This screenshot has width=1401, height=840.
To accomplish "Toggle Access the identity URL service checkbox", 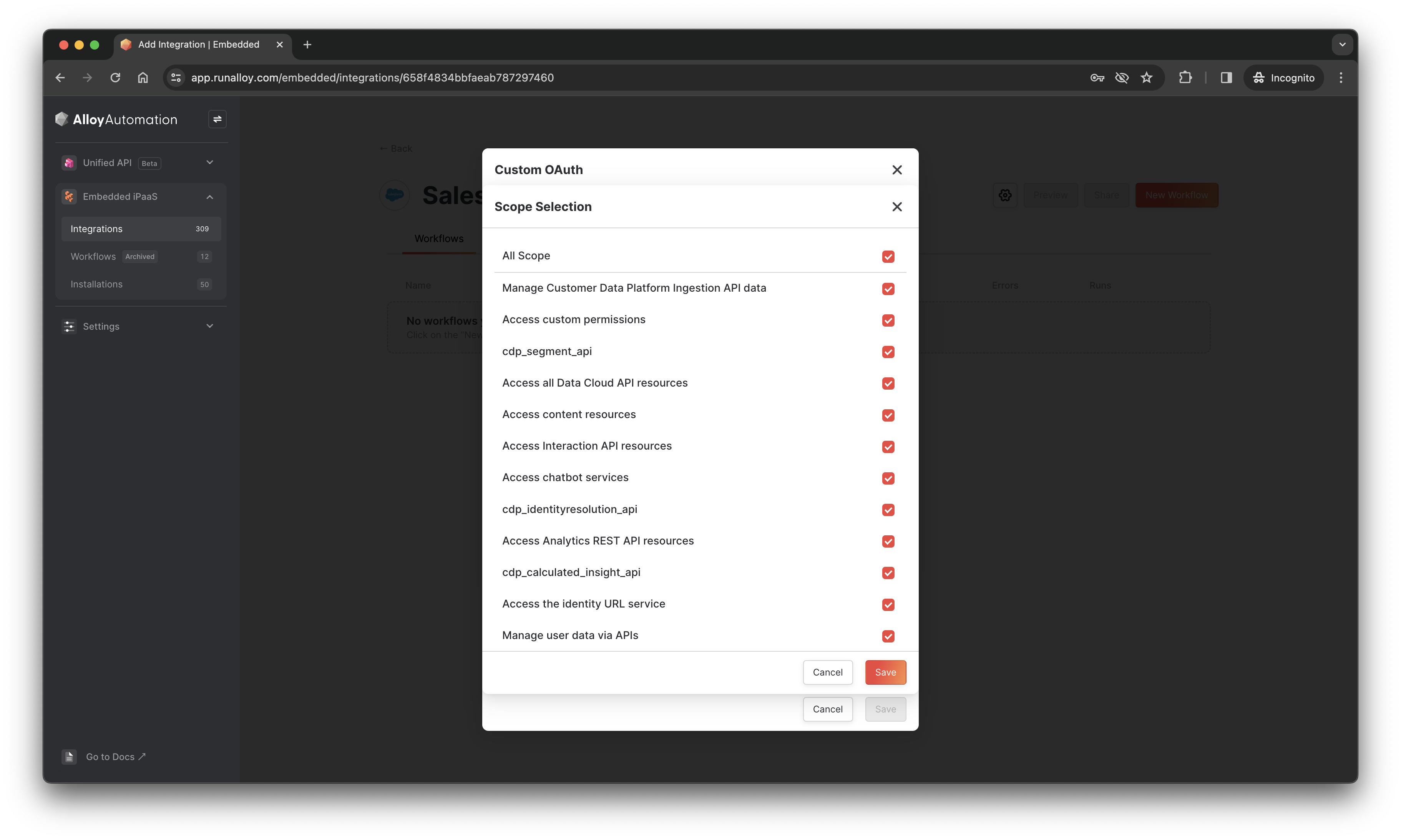I will (x=888, y=604).
